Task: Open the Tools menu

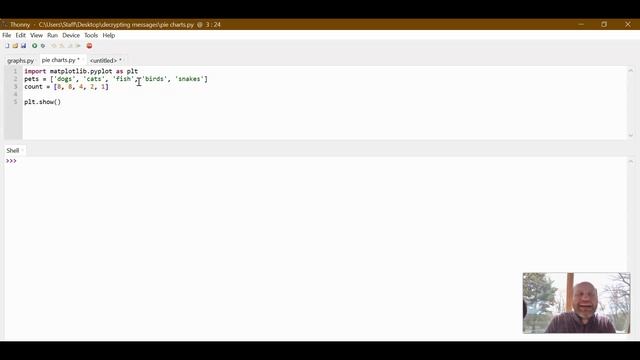Action: (91, 35)
